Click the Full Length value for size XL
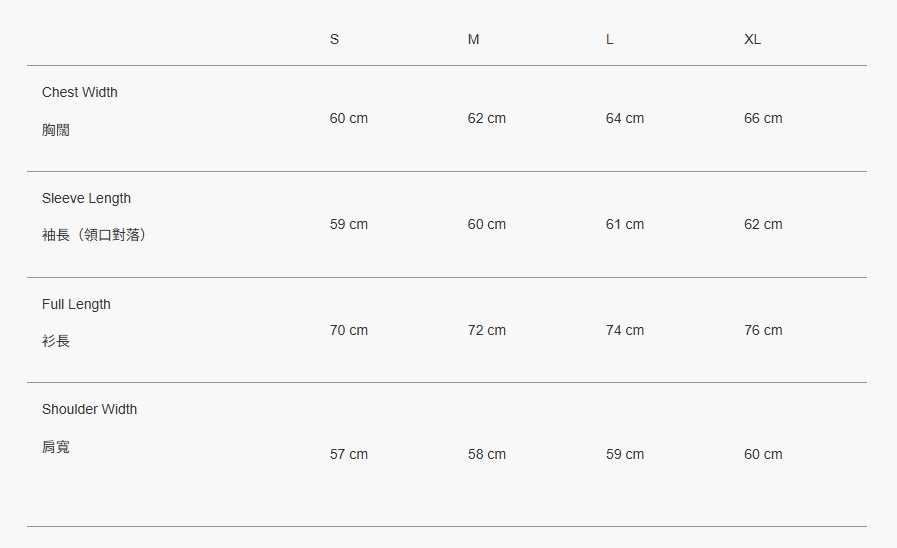 763,330
